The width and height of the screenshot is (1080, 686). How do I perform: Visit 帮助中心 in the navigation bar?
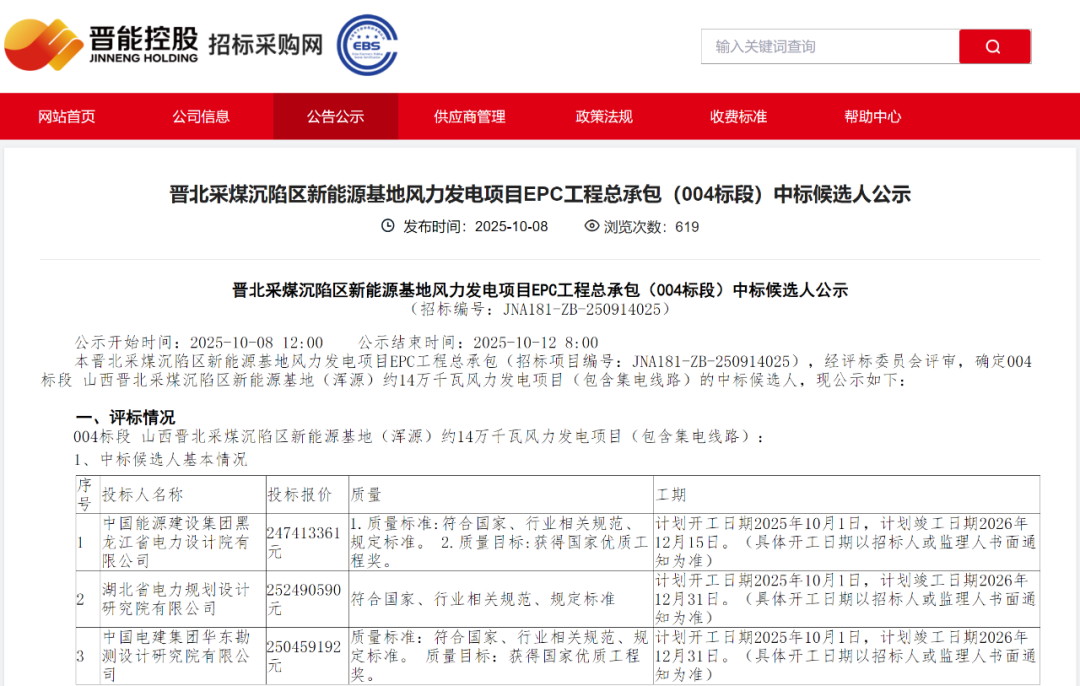tap(872, 116)
